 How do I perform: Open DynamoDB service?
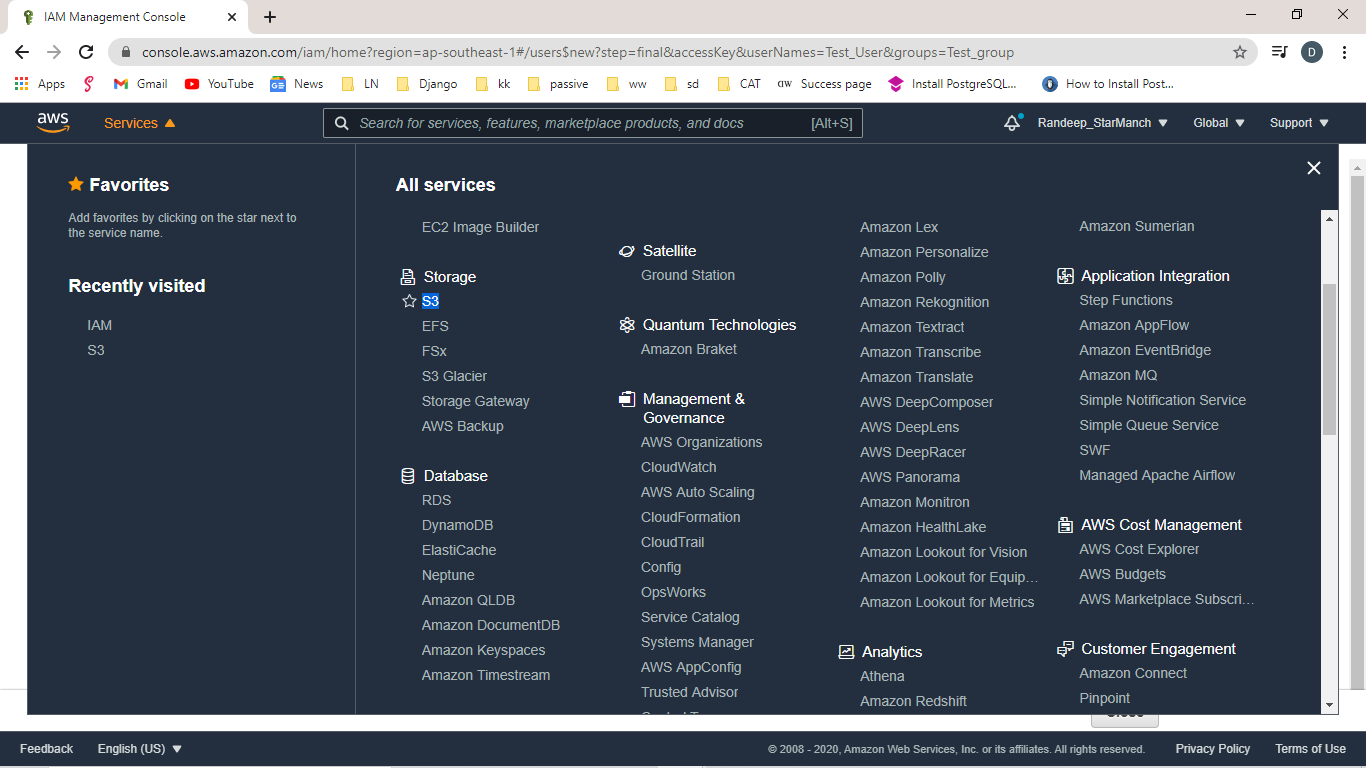[x=457, y=525]
